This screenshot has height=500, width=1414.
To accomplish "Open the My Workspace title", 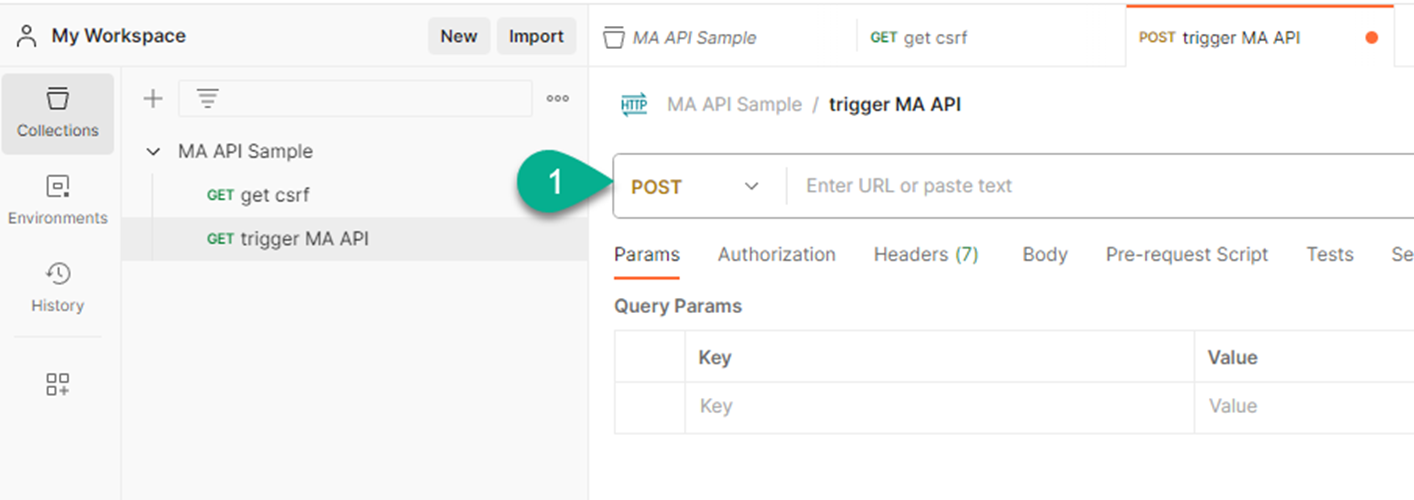I will click(x=119, y=36).
